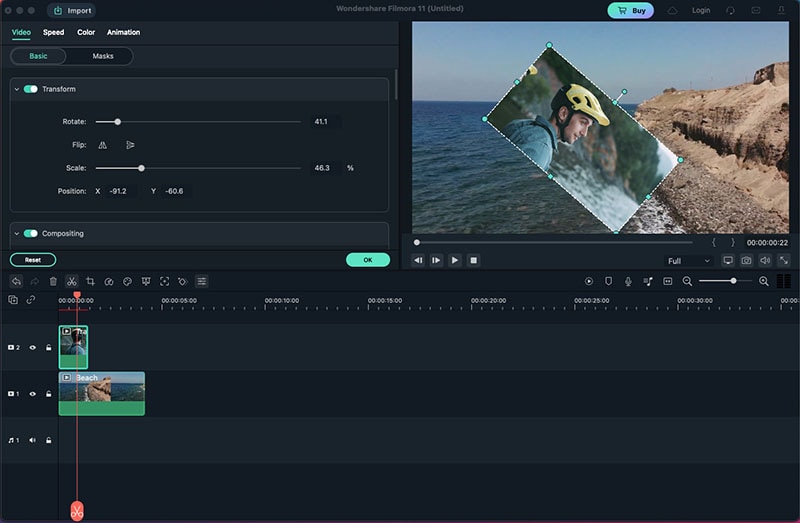Flip clip horizontally icon
Screen dimensions: 800x523
point(103,145)
